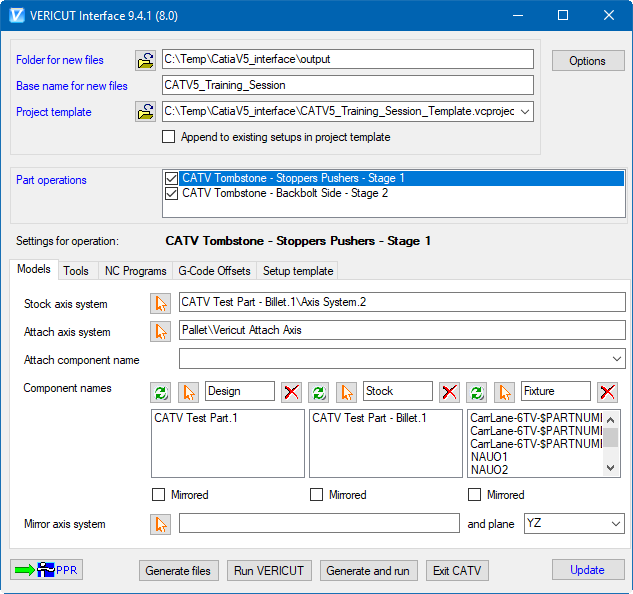This screenshot has height=594, width=633.
Task: Select NAUO1 in the Fixture list
Action: [489, 457]
